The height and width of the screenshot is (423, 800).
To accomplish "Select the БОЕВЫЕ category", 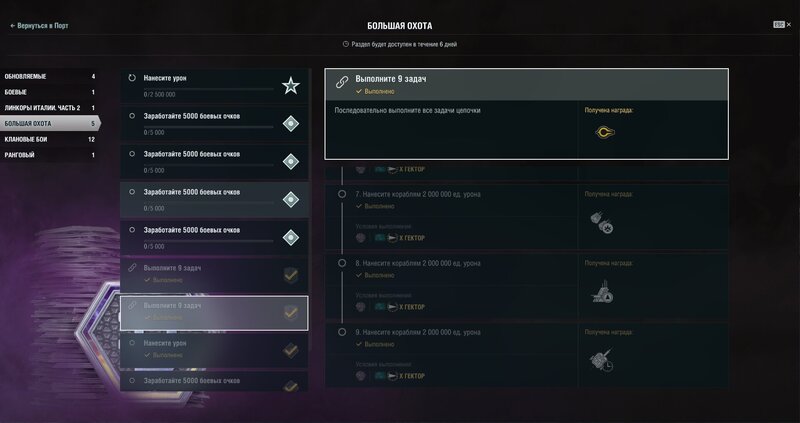I will click(49, 92).
